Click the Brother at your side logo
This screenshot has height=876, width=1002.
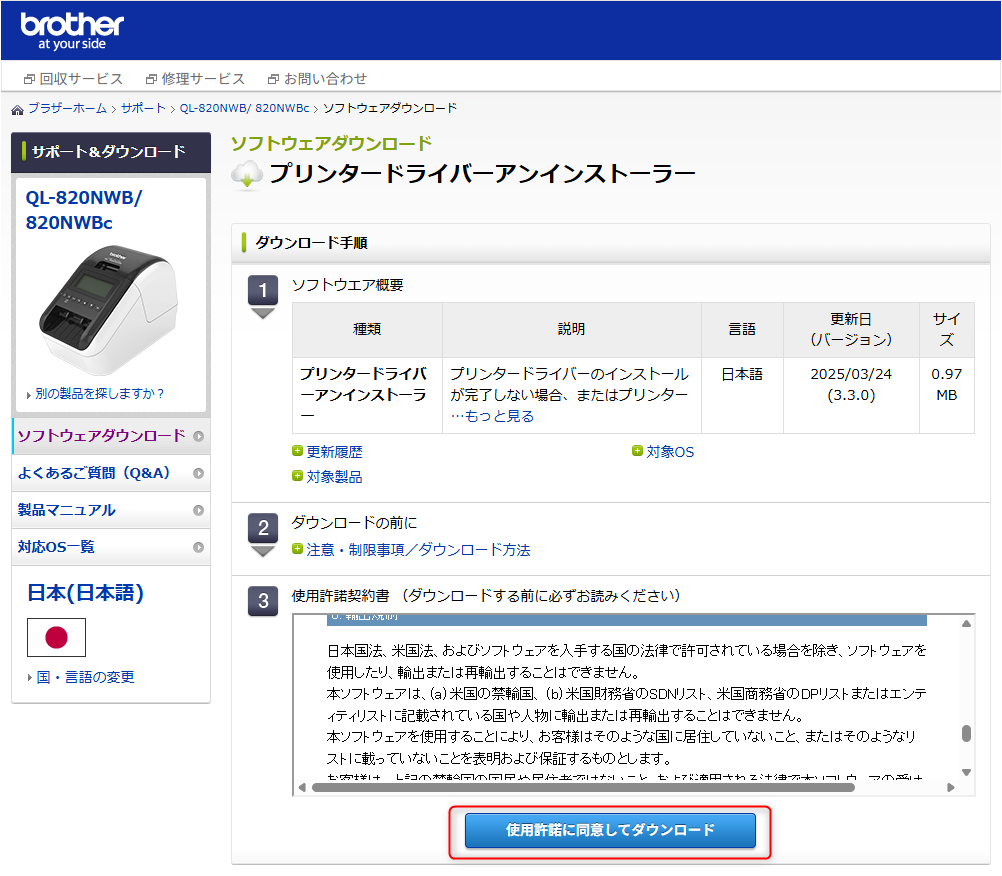click(72, 31)
